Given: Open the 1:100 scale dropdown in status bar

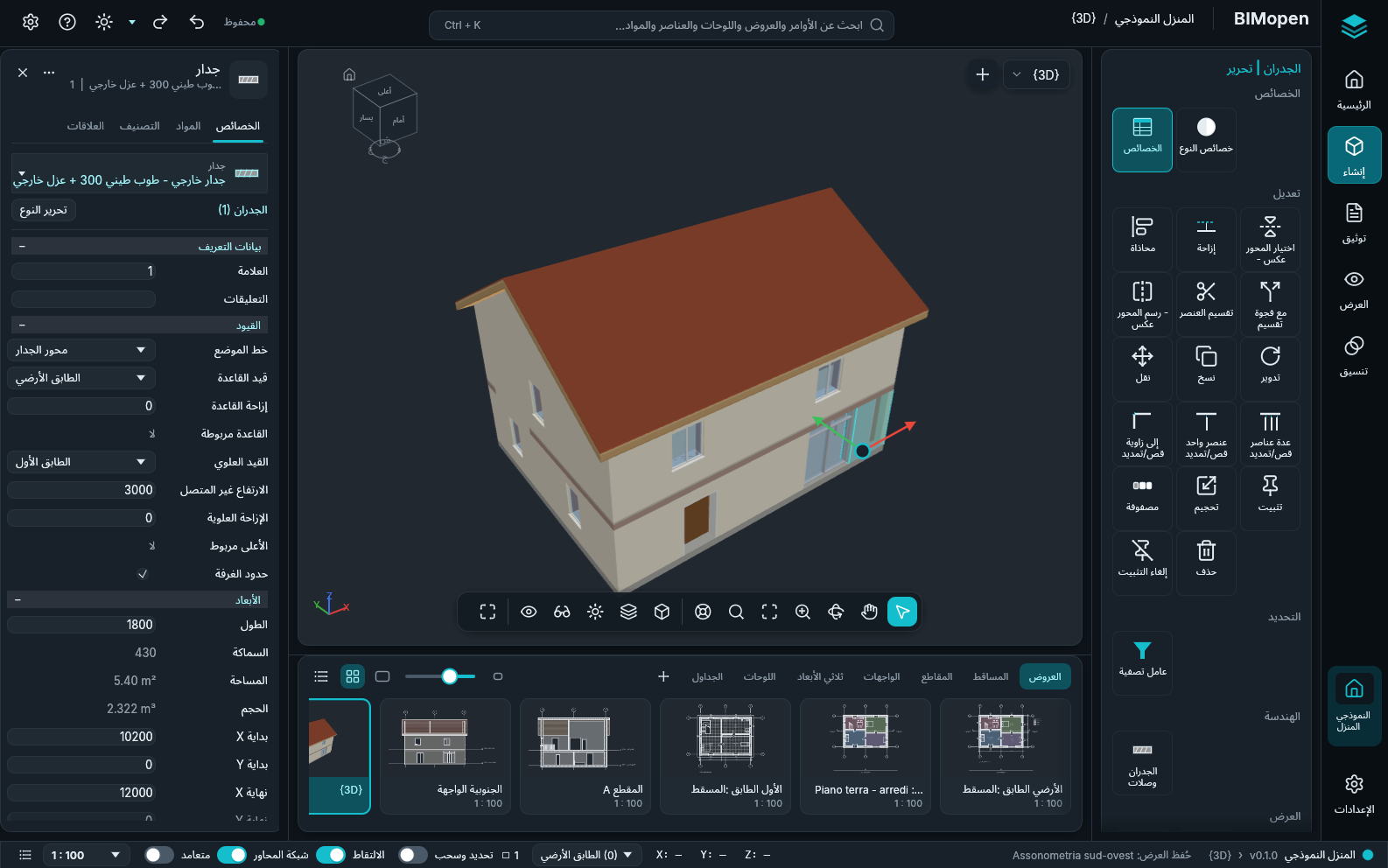Looking at the screenshot, I should 86,855.
